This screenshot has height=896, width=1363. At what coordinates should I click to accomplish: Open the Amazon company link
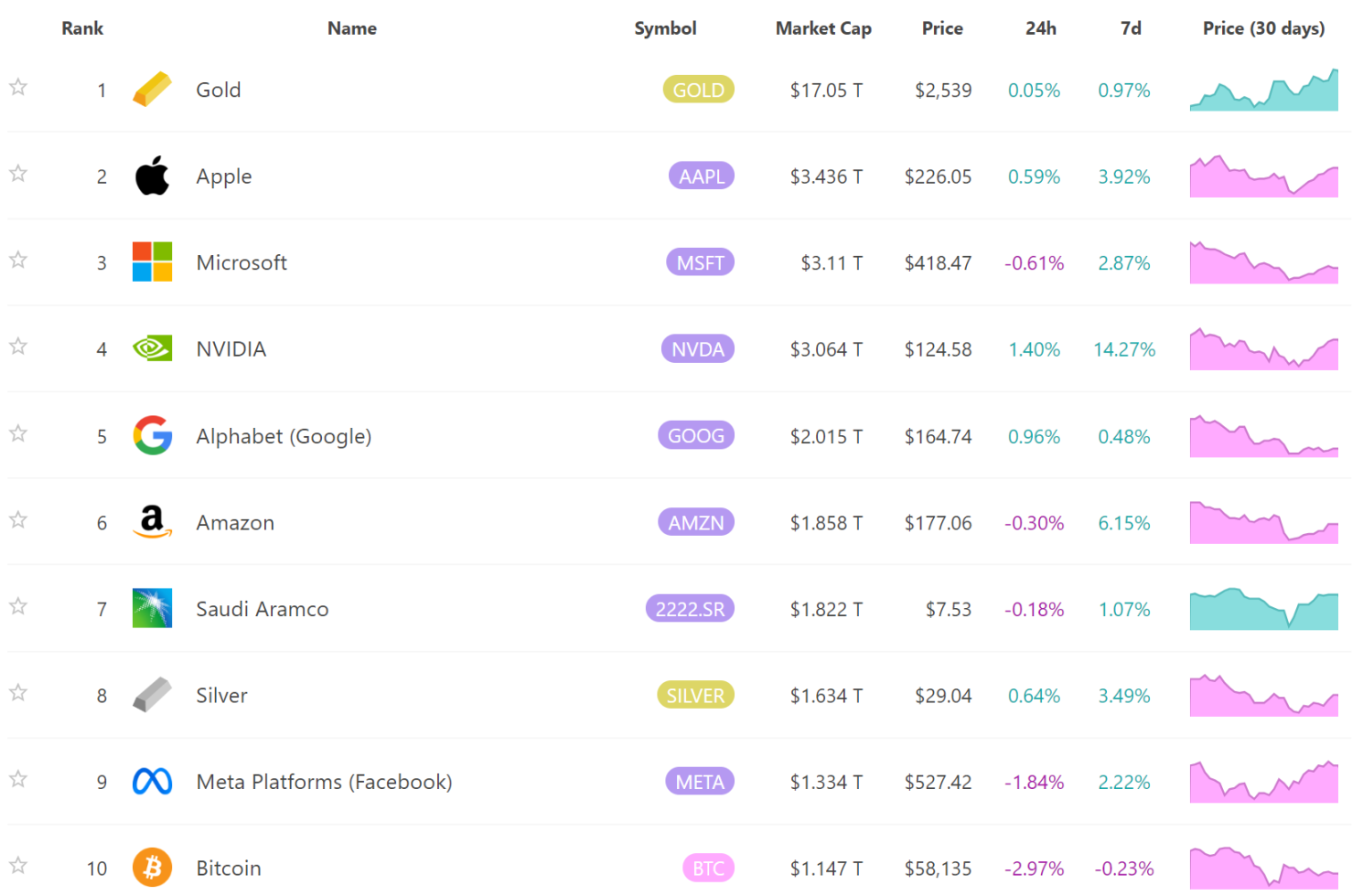[x=235, y=523]
